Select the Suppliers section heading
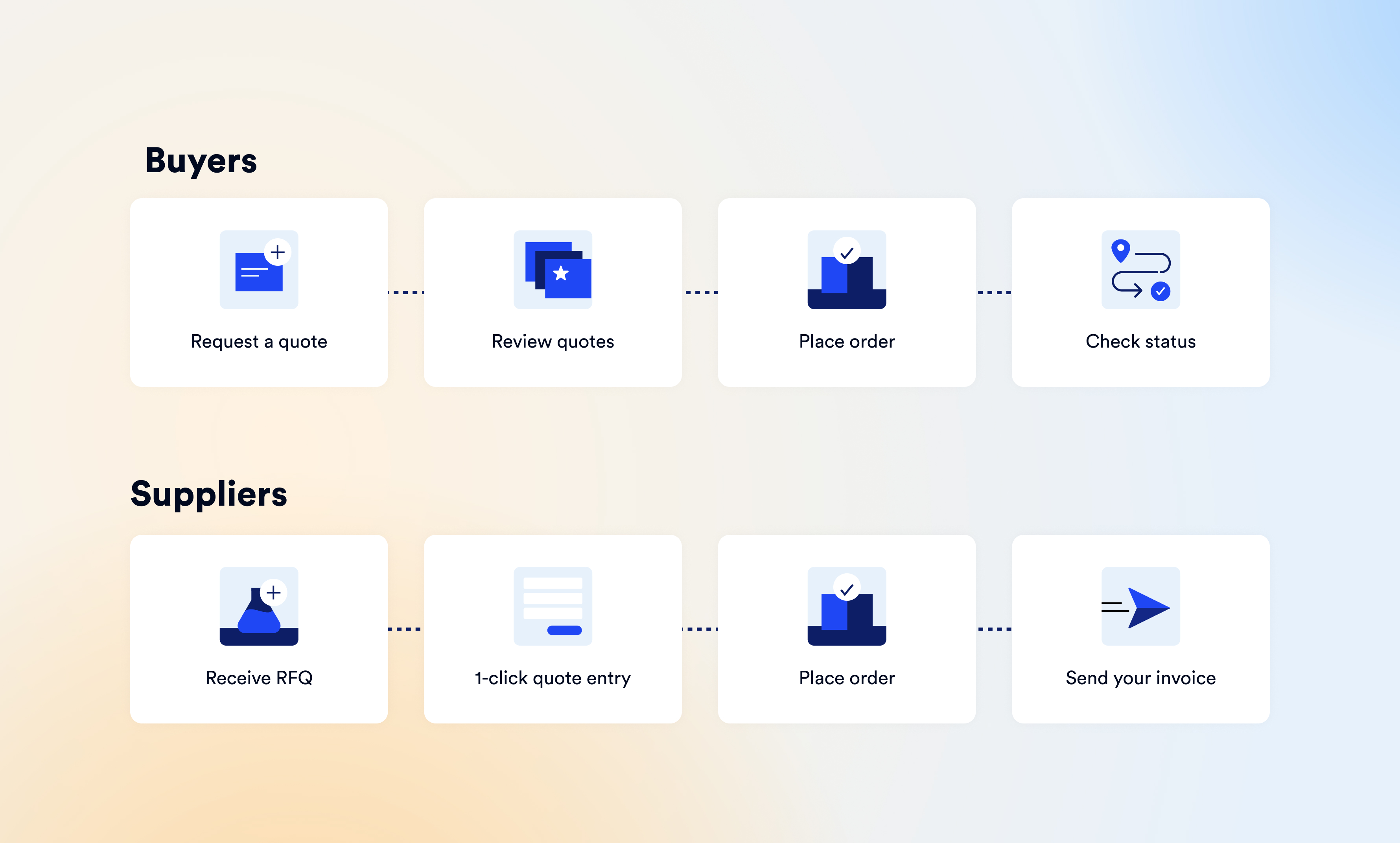This screenshot has width=1400, height=843. [x=208, y=493]
